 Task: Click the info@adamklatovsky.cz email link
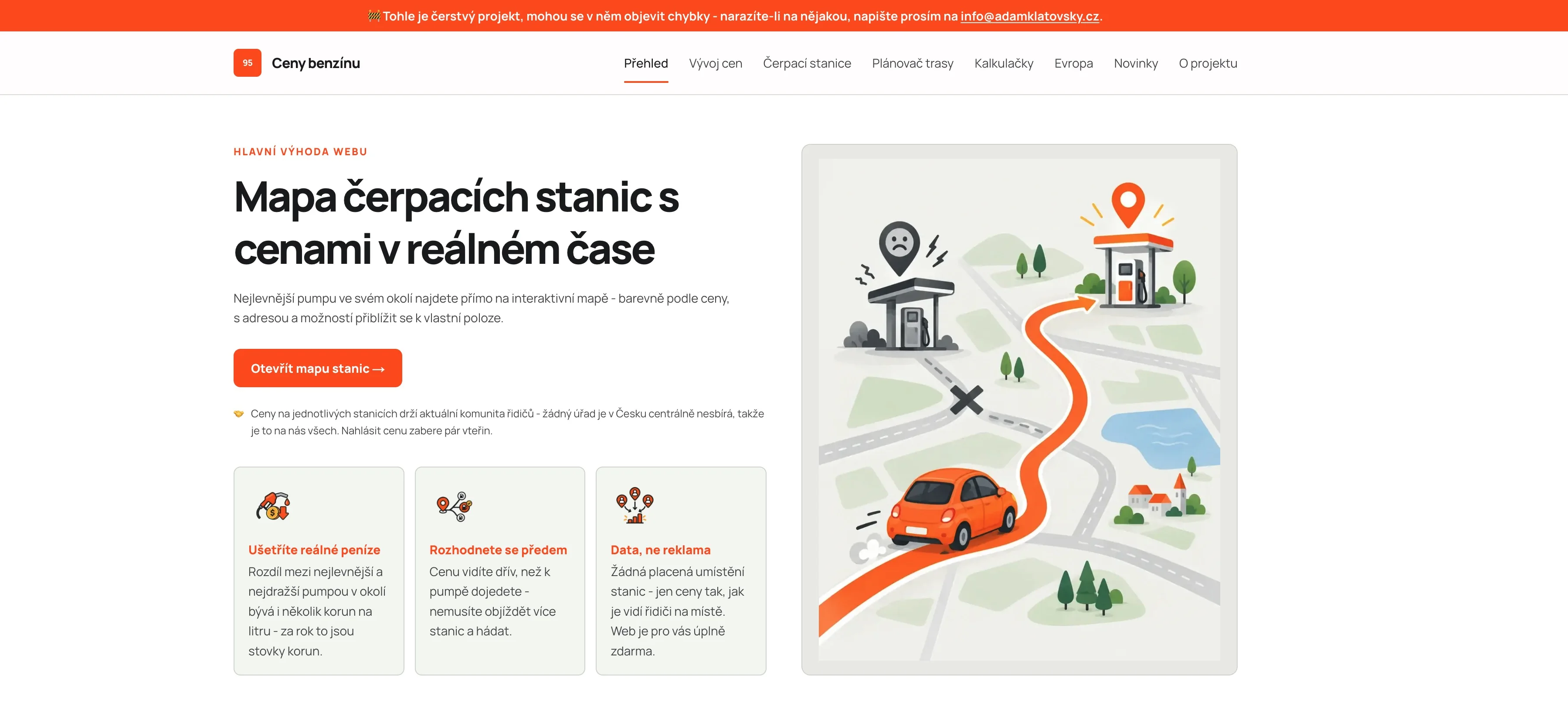(x=1029, y=17)
